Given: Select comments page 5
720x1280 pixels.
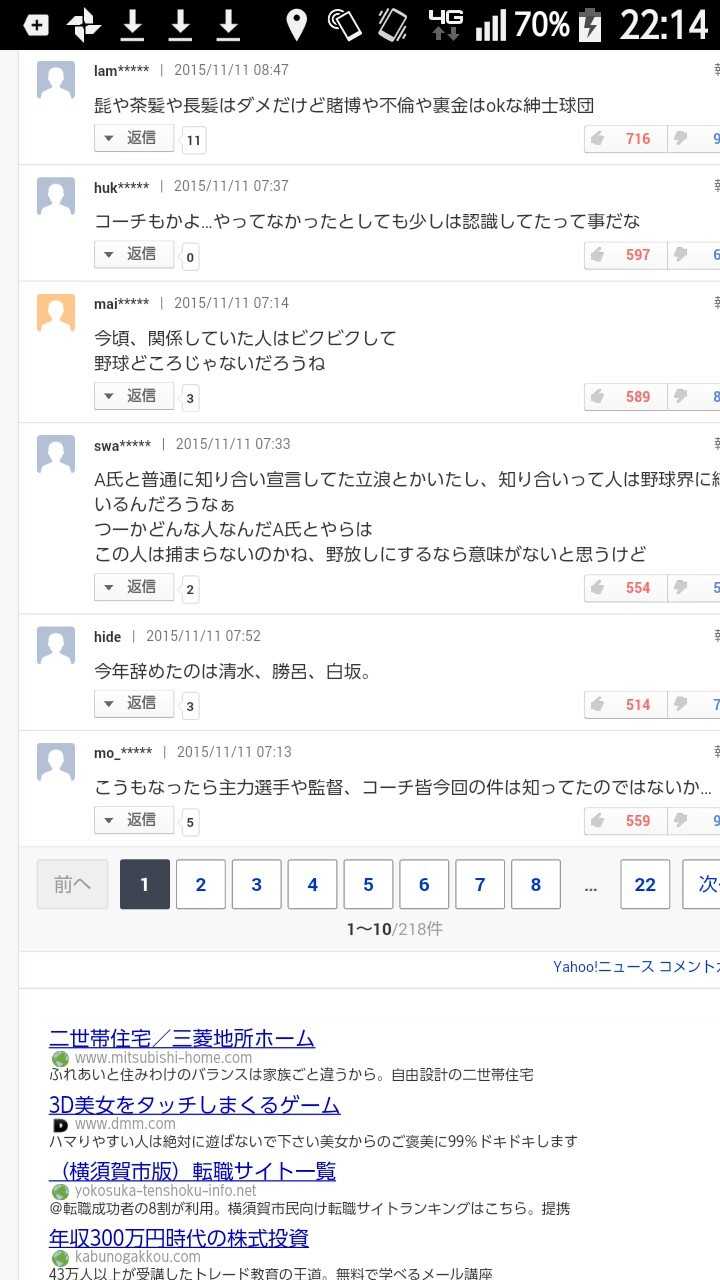Looking at the screenshot, I should tap(368, 884).
